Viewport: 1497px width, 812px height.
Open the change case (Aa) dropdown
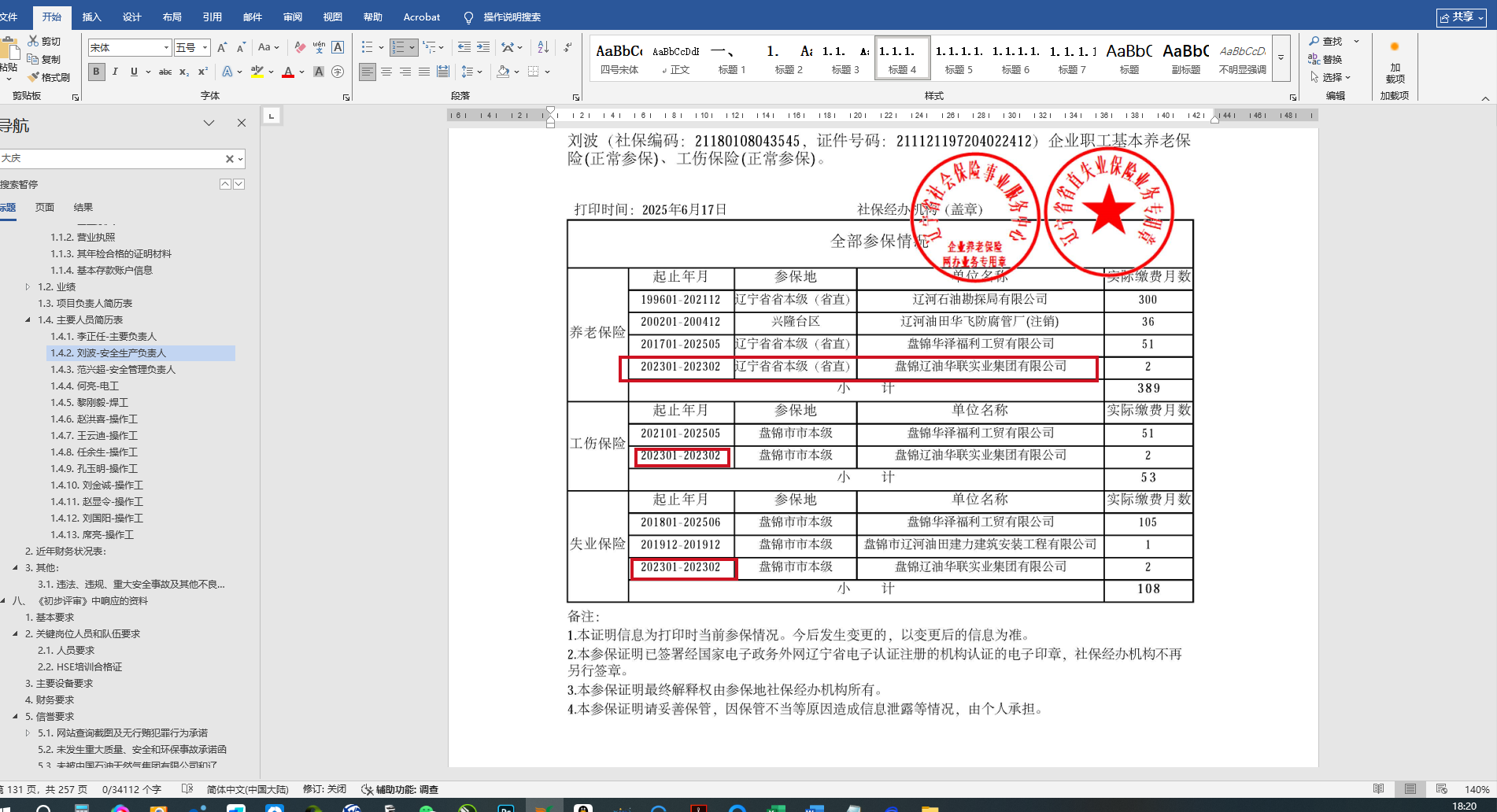click(268, 48)
